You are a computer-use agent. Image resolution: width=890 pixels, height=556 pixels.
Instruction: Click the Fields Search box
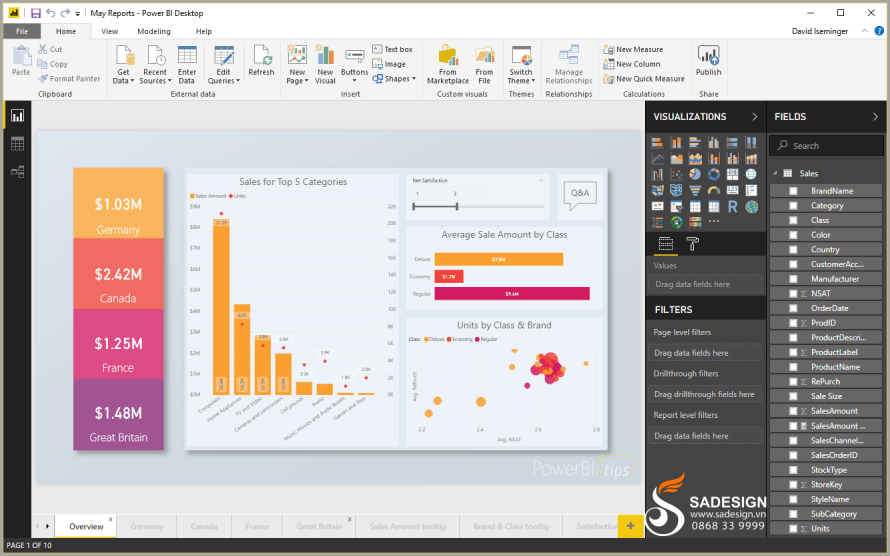pos(826,146)
